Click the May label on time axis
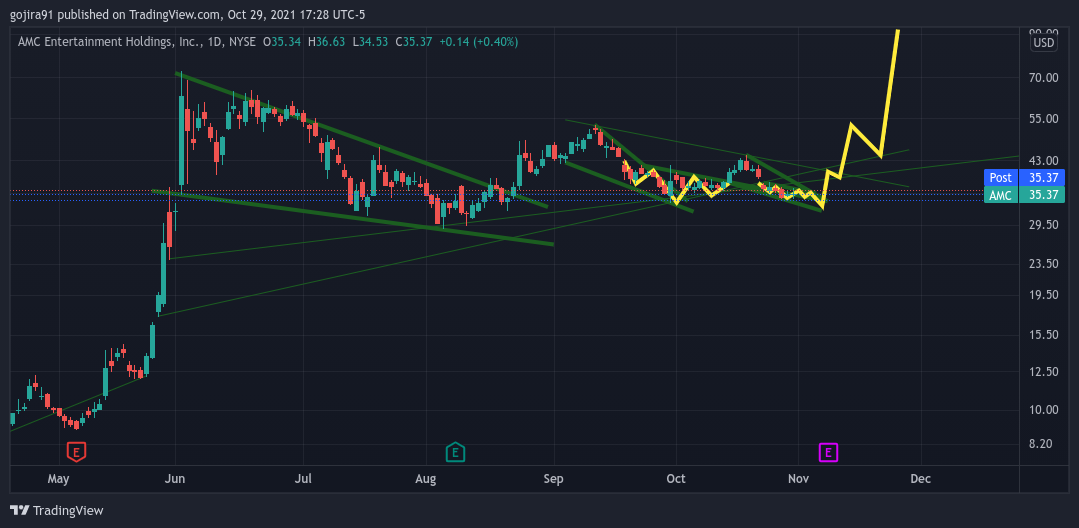 pos(59,478)
